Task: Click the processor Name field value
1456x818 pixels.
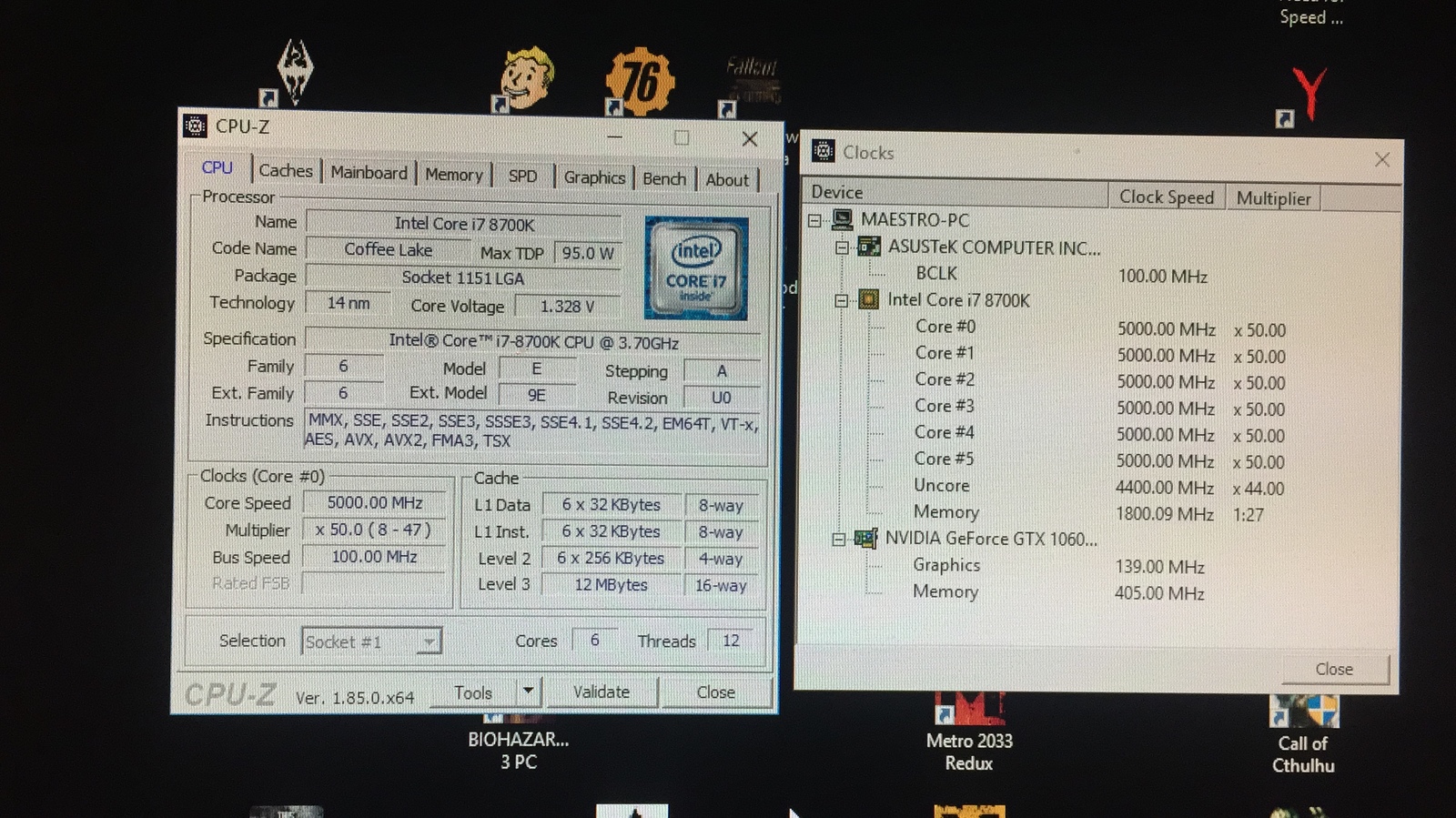Action: (464, 223)
